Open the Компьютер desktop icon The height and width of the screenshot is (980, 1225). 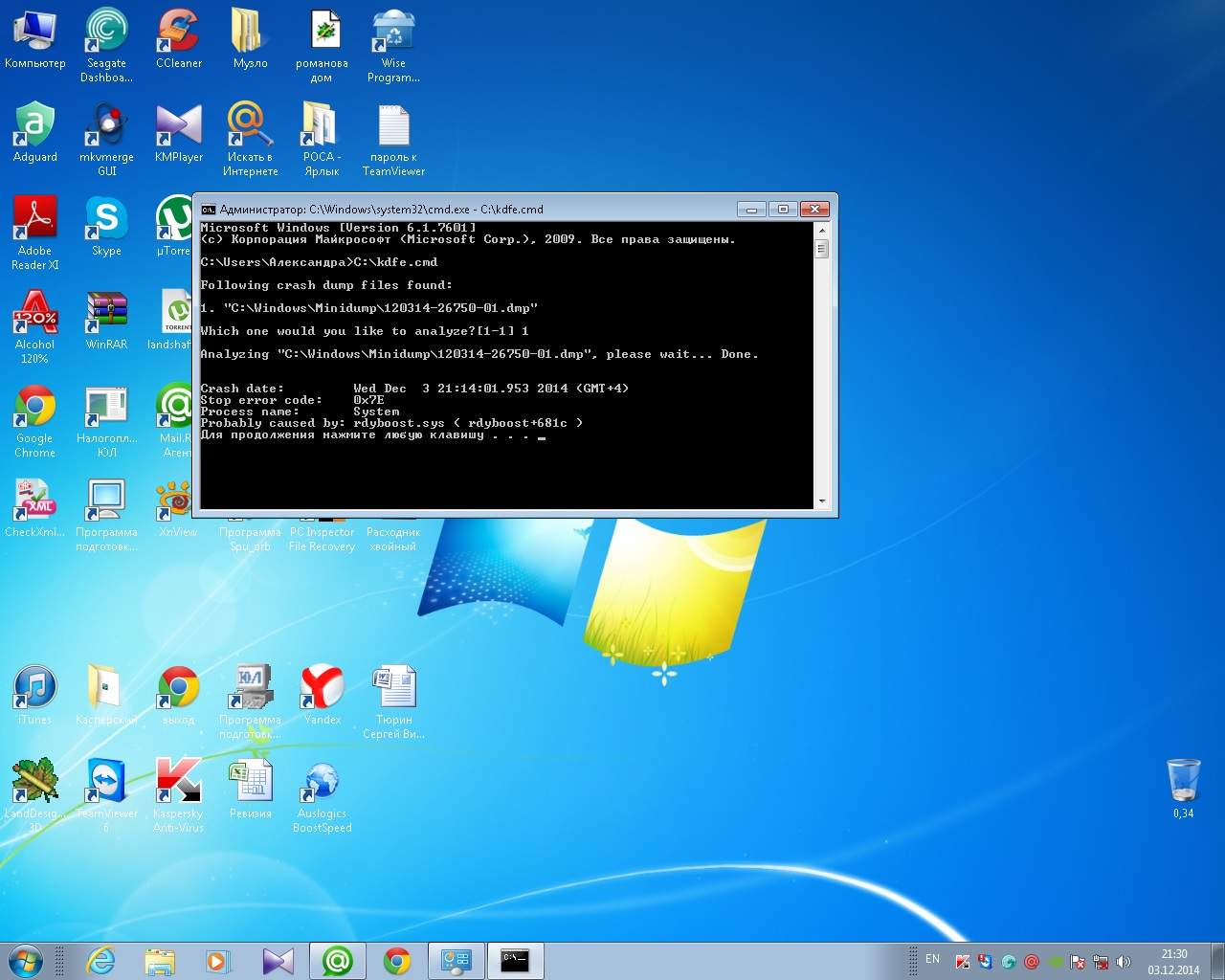point(34,38)
